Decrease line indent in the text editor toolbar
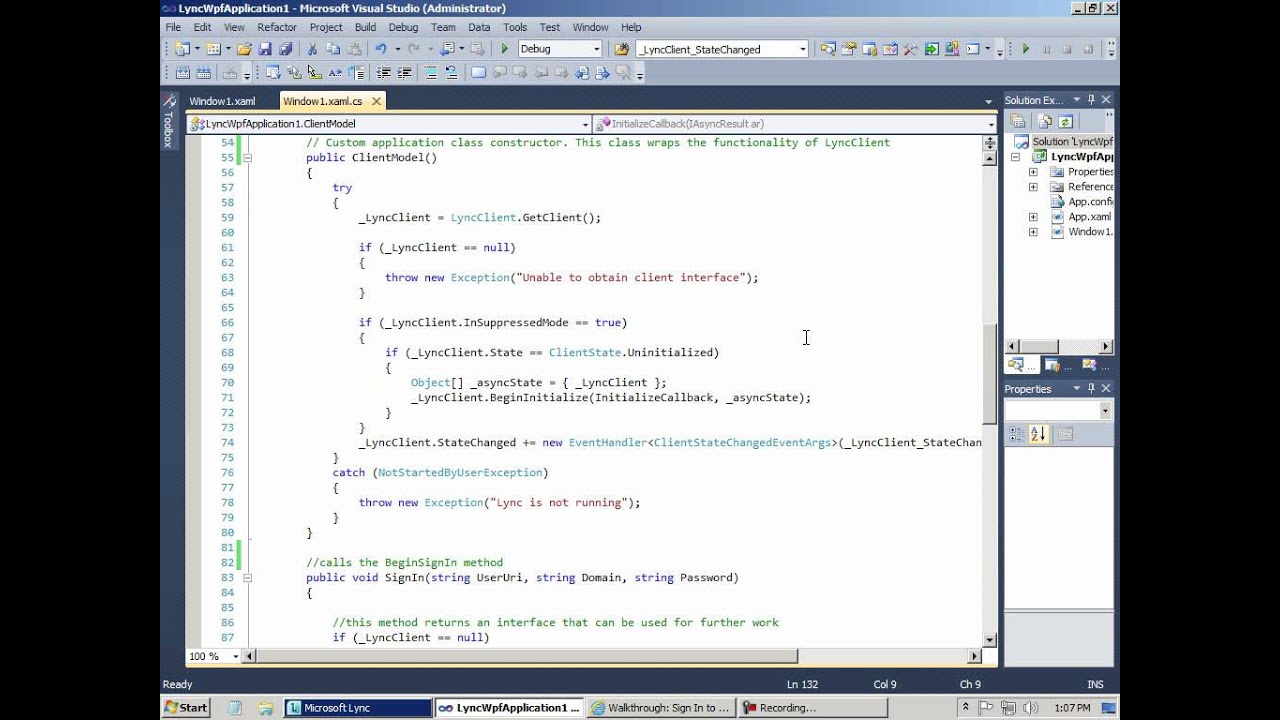Screen dimensions: 1280x720 click(x=383, y=72)
